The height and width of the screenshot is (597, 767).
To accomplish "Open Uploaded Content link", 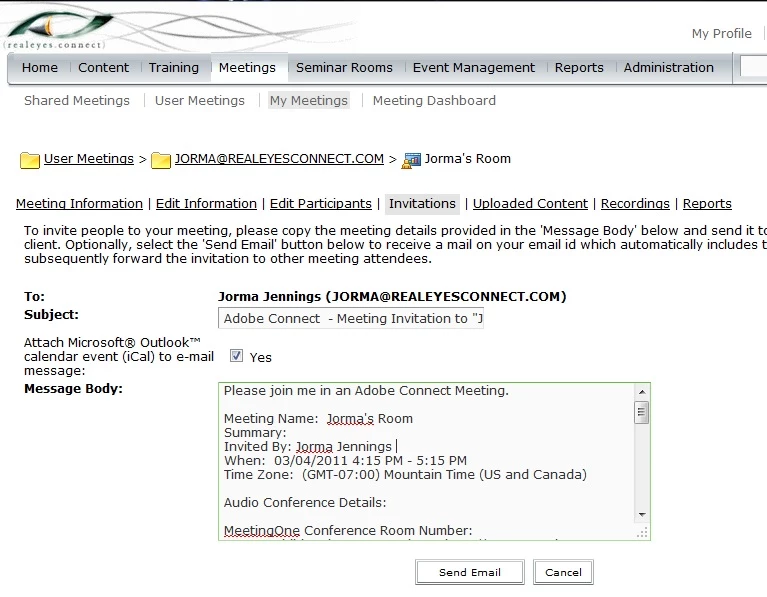I will [530, 204].
